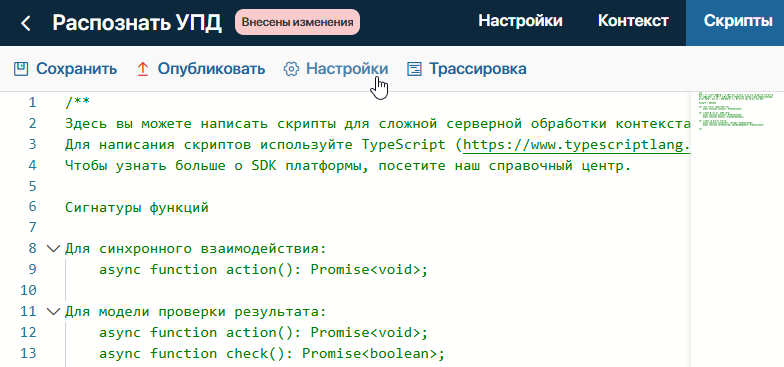The height and width of the screenshot is (367, 784).
Task: Click async function action() on line 12
Action: tap(196, 332)
